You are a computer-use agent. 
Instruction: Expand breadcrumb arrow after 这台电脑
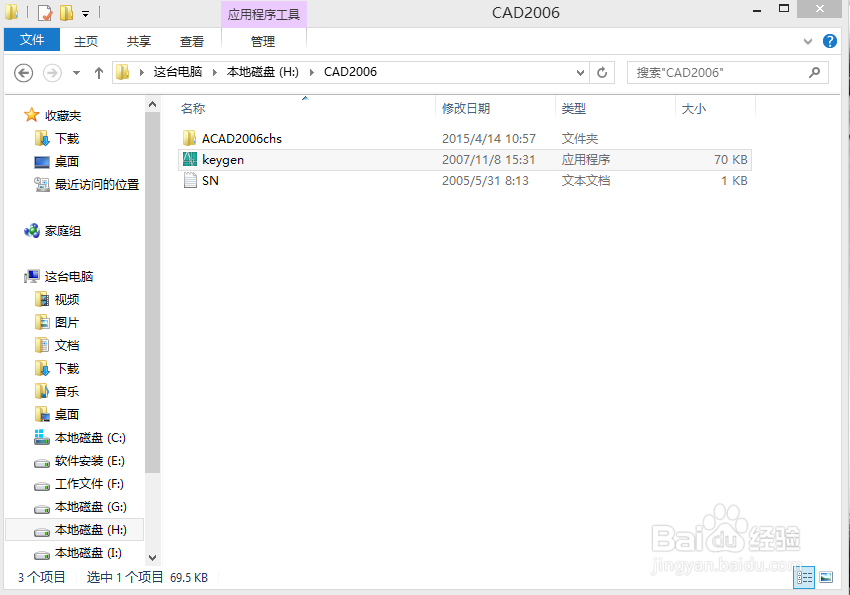click(x=215, y=73)
